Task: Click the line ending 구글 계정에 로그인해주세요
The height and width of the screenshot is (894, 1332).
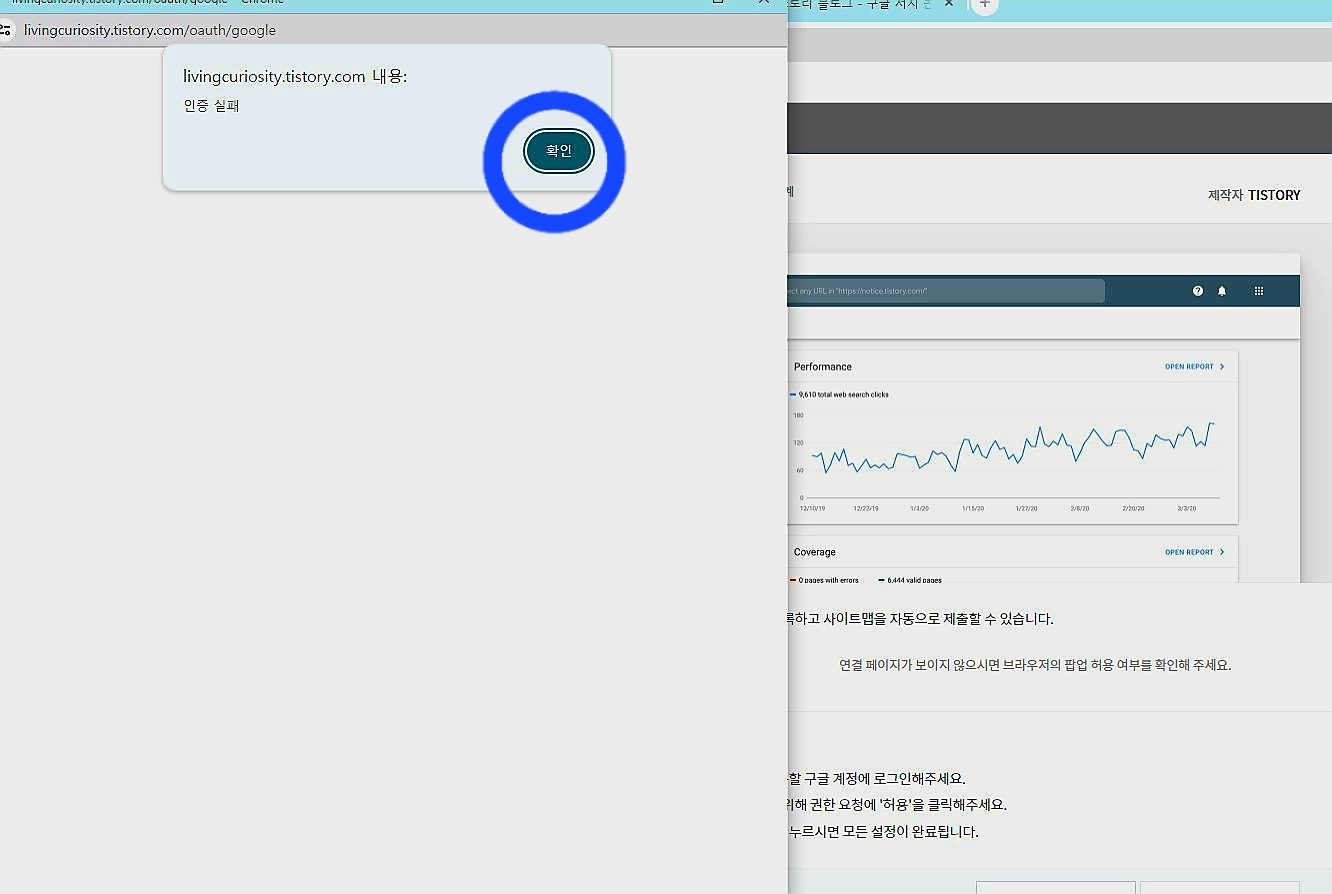Action: tap(877, 778)
